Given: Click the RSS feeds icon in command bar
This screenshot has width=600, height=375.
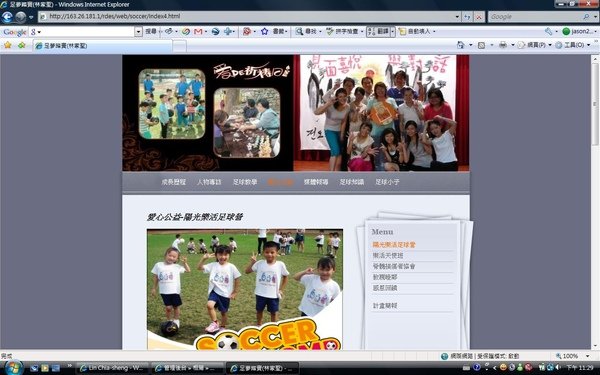Looking at the screenshot, I should [x=481, y=45].
